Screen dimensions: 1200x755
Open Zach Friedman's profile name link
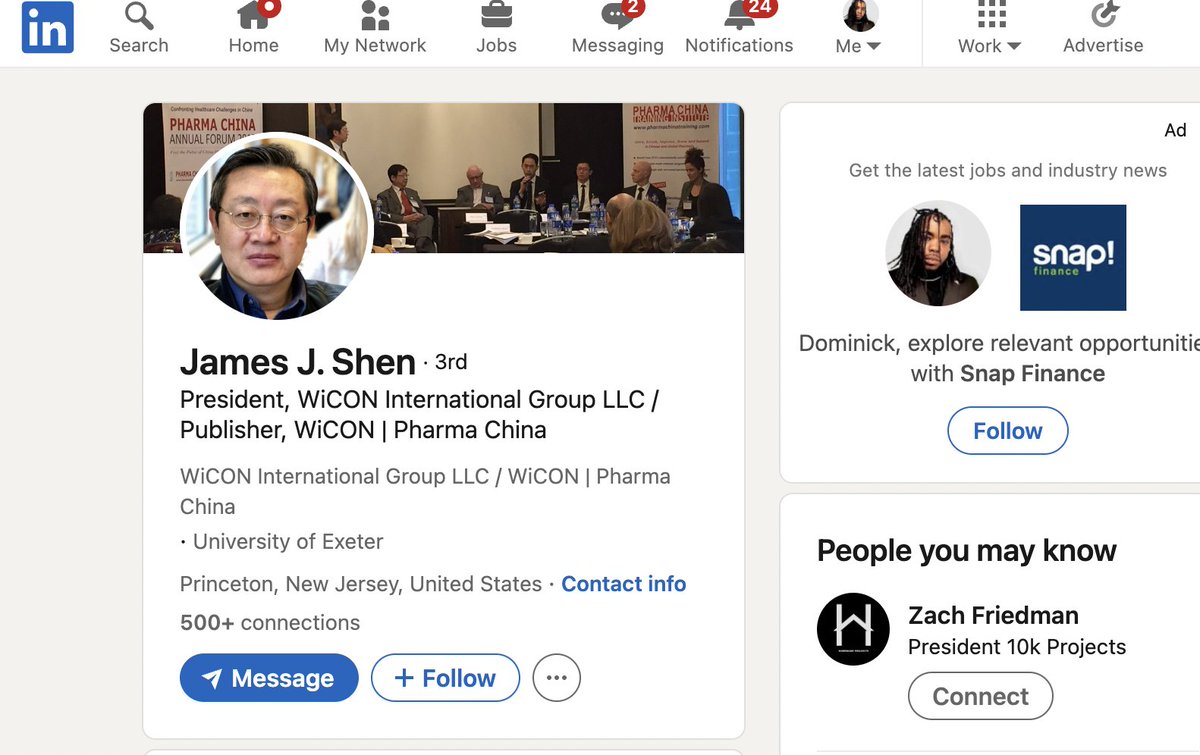point(992,615)
